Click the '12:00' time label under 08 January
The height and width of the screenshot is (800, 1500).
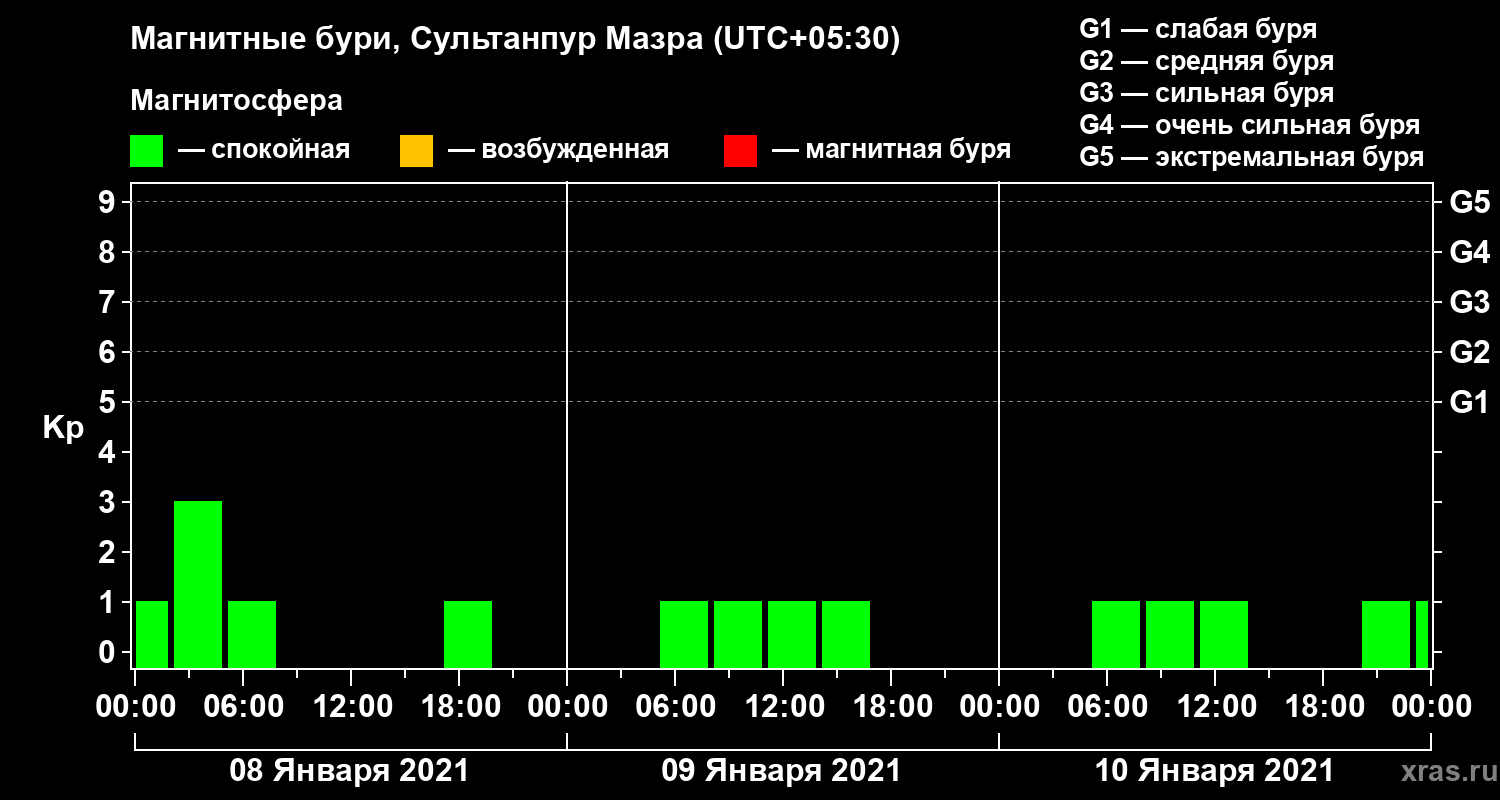pyautogui.click(x=351, y=706)
